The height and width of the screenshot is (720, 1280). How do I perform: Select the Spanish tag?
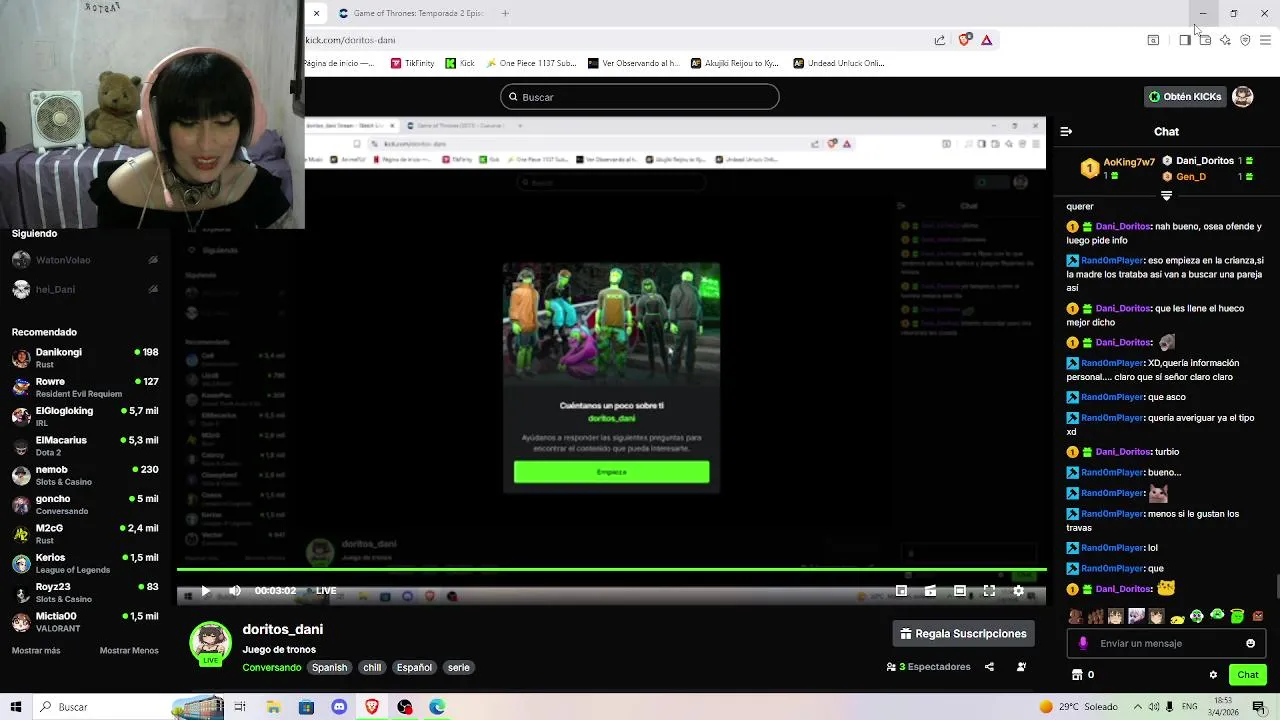coord(329,668)
